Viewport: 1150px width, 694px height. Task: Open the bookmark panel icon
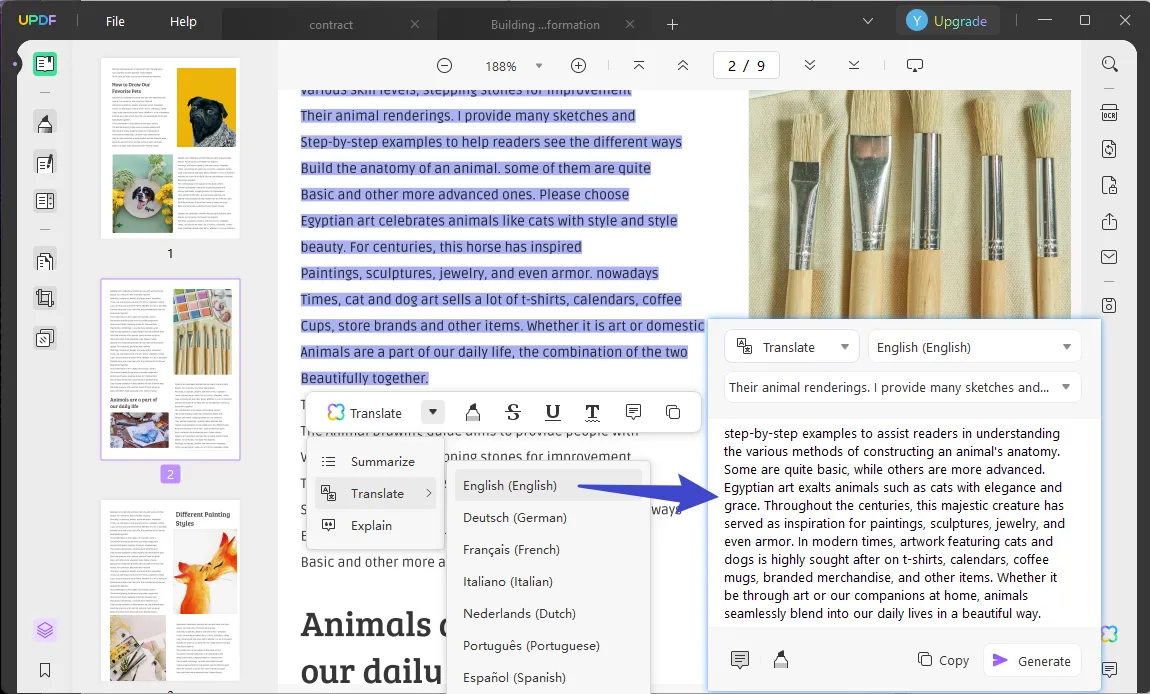pyautogui.click(x=45, y=670)
